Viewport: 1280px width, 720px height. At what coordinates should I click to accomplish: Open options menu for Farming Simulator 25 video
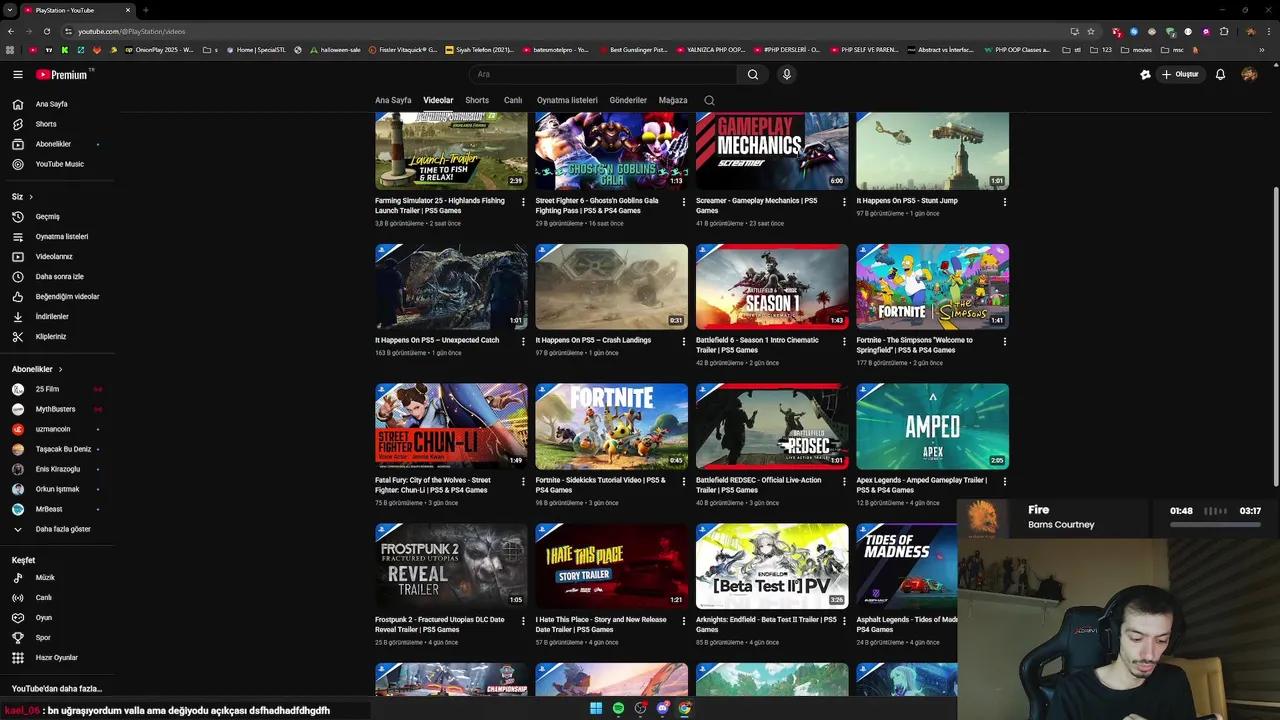pos(523,202)
